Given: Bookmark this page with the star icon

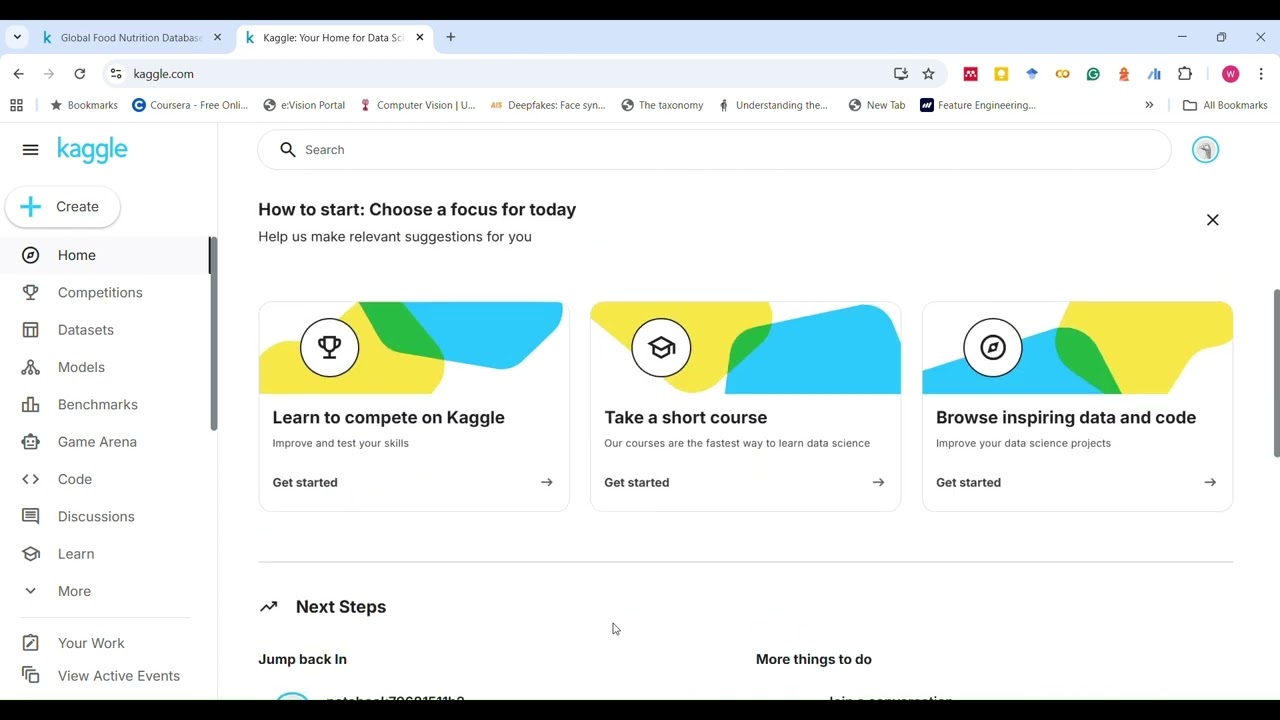Looking at the screenshot, I should coord(928,74).
